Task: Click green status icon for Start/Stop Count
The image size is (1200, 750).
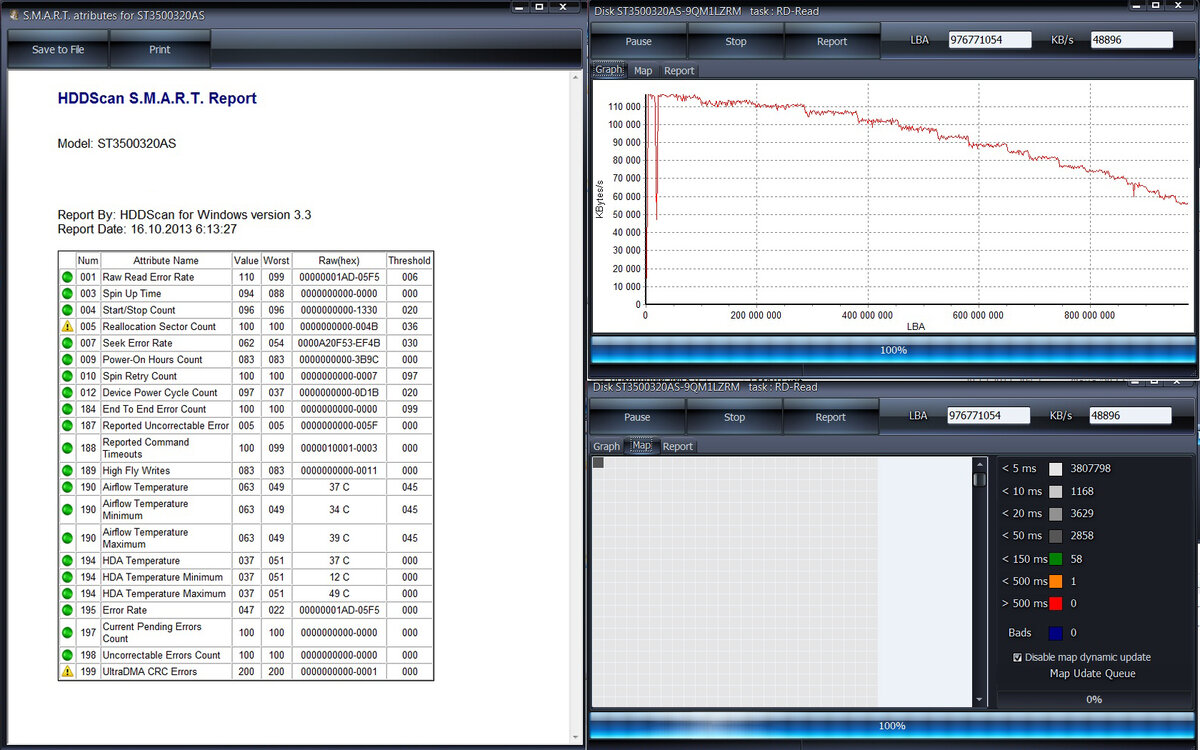Action: pyautogui.click(x=67, y=310)
